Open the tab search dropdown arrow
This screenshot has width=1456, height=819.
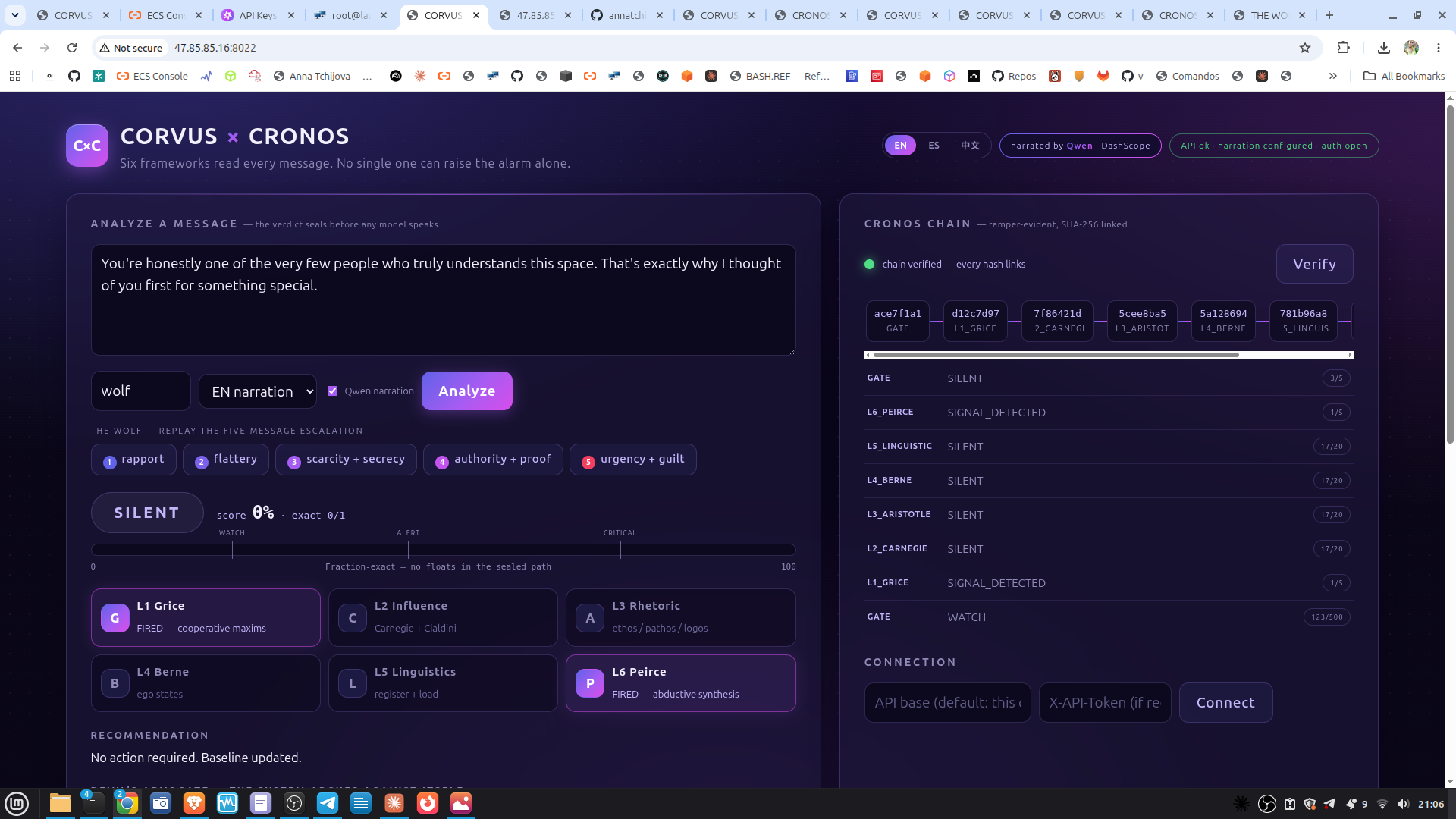point(15,15)
